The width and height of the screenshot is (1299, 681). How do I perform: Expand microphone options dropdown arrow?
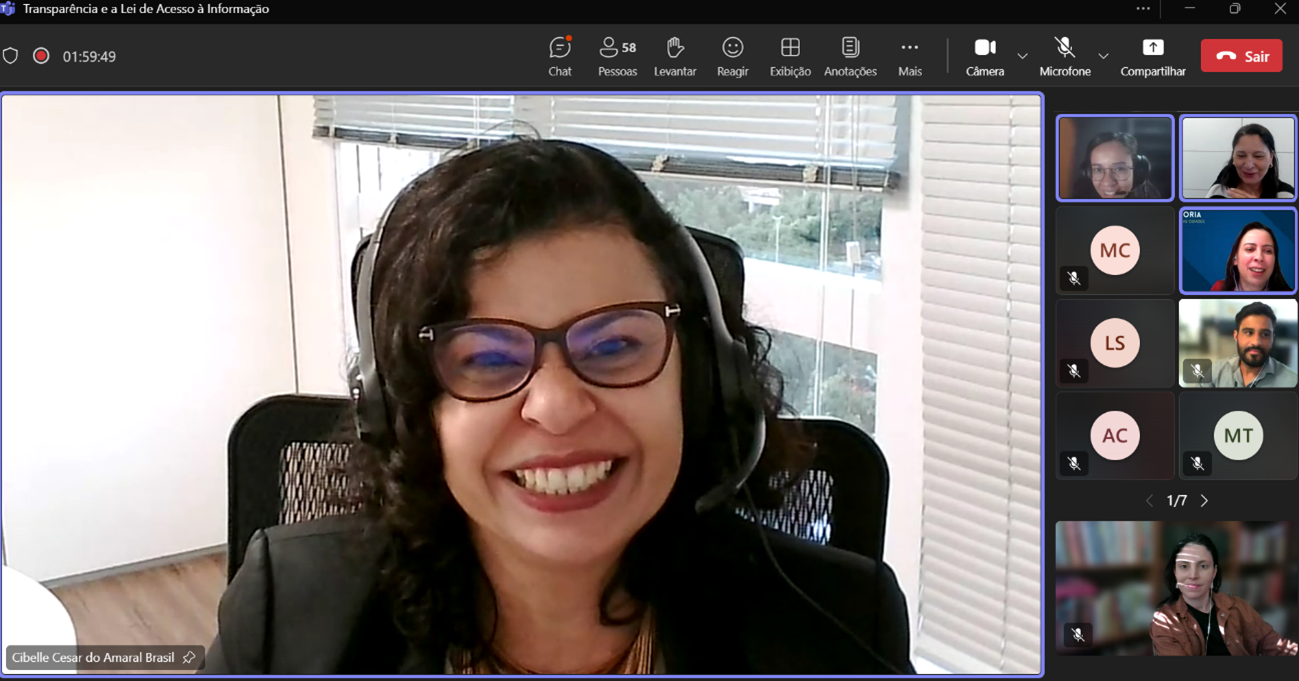click(1103, 56)
